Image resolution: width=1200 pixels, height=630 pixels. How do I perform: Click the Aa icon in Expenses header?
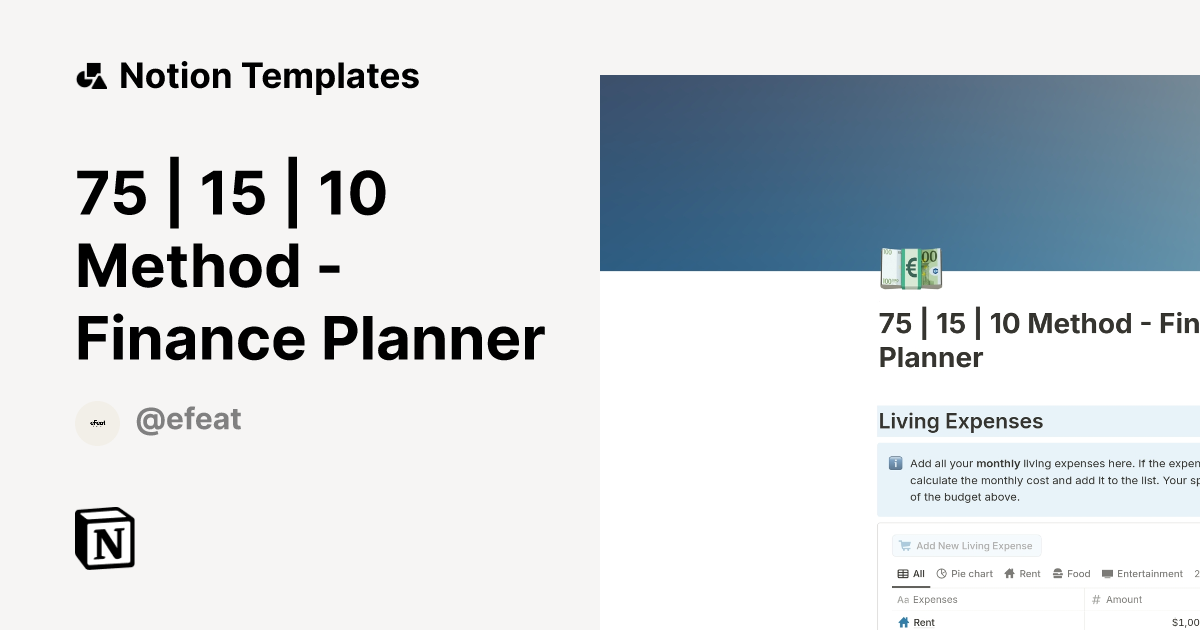coord(903,599)
